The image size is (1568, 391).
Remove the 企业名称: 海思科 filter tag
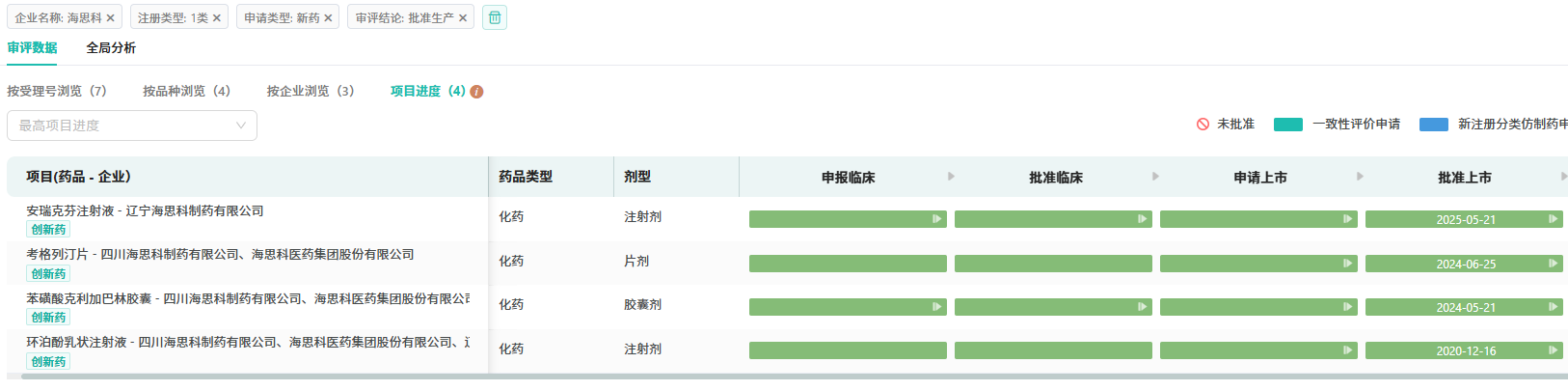[x=111, y=18]
